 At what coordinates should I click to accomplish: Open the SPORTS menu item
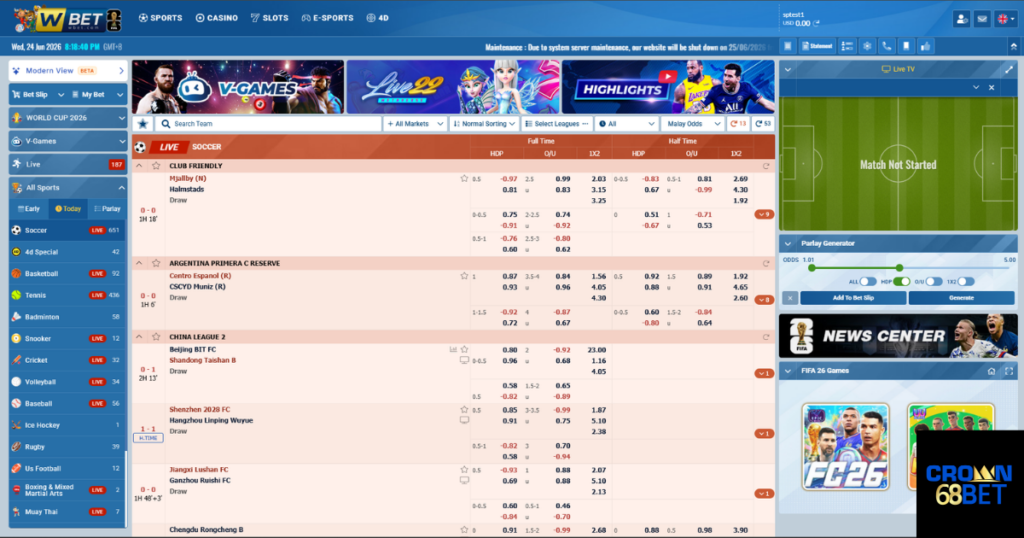click(161, 18)
